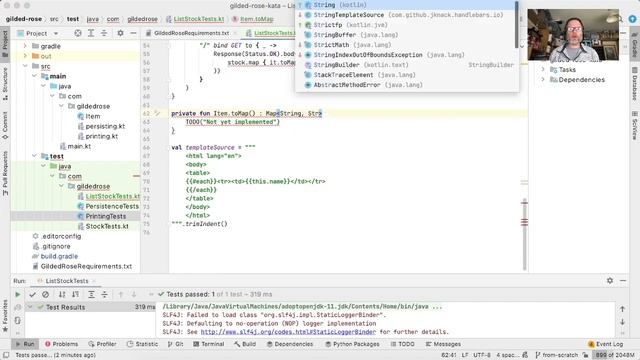The image size is (640, 360).
Task: Collapse the src folder
Action: tap(25, 66)
